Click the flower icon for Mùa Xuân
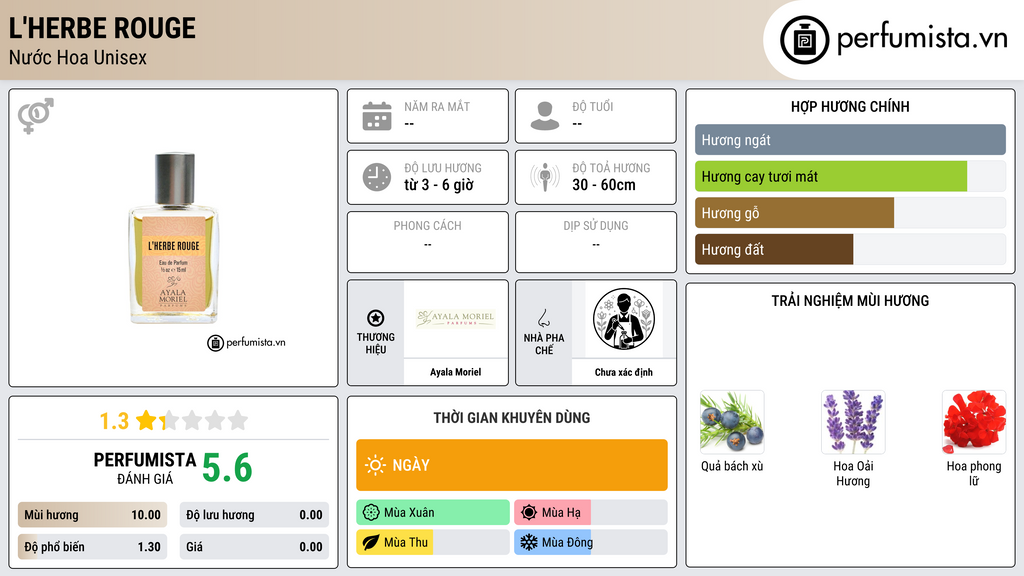1024x576 pixels. tap(371, 513)
